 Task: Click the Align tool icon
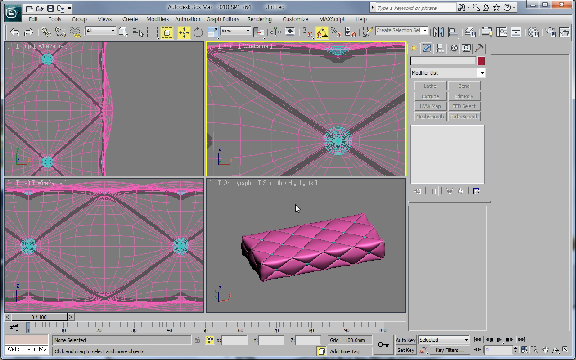[x=453, y=32]
